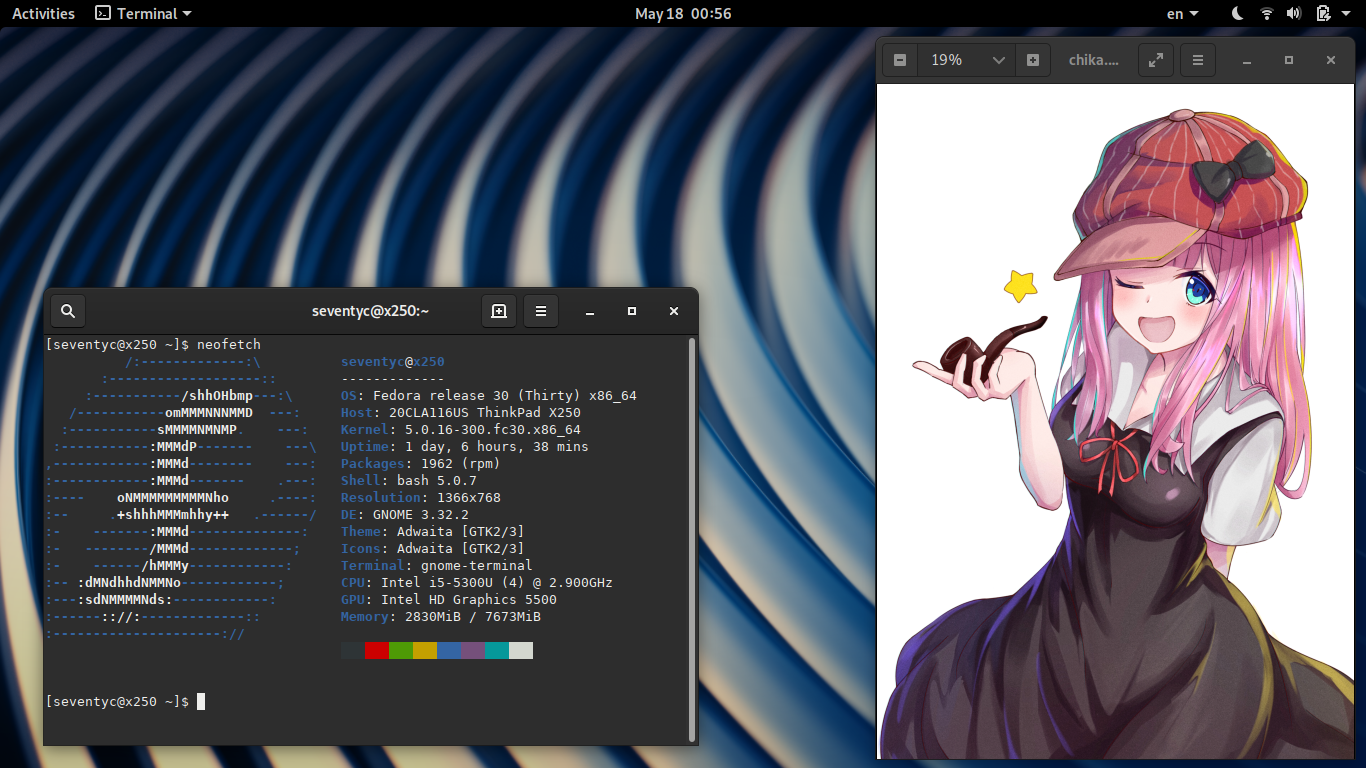Click the displayed anime image in viewer
The height and width of the screenshot is (768, 1366).
[1115, 421]
